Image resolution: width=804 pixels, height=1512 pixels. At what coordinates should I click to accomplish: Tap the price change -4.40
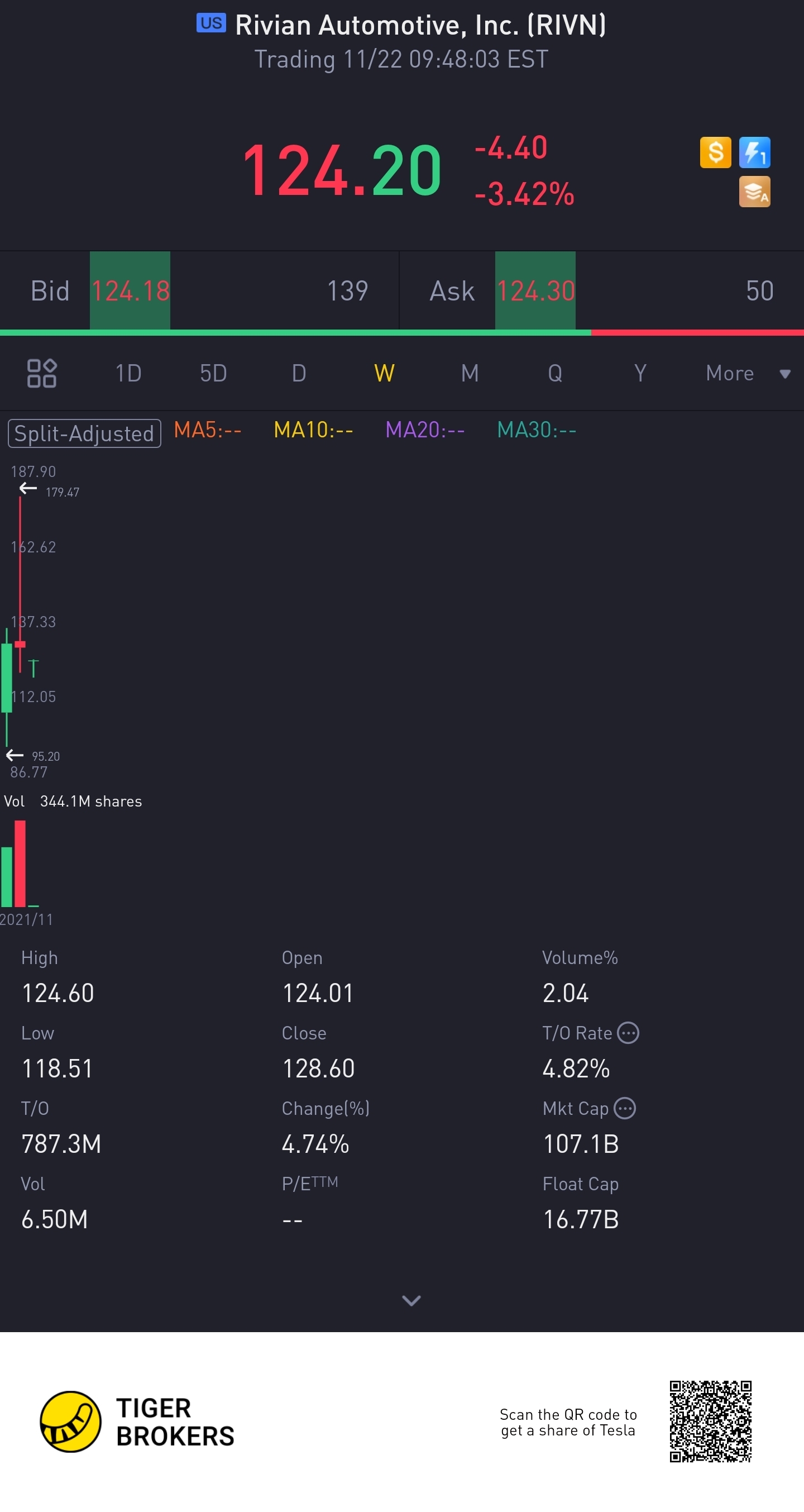click(x=511, y=147)
